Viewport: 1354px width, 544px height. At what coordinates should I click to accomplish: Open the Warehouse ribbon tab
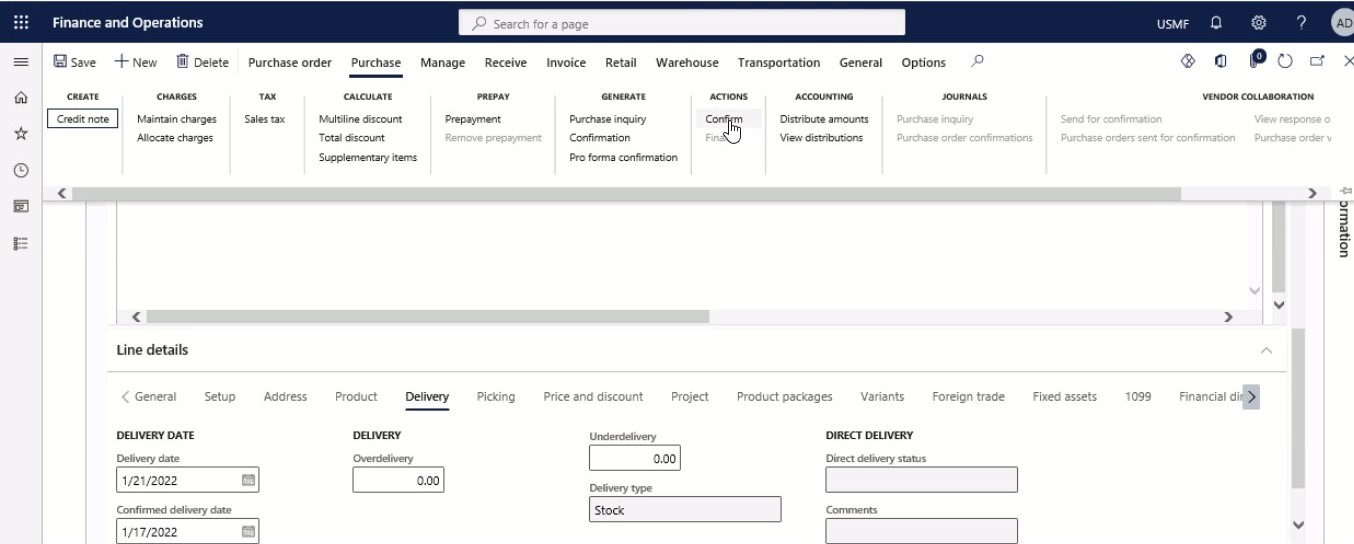(687, 62)
